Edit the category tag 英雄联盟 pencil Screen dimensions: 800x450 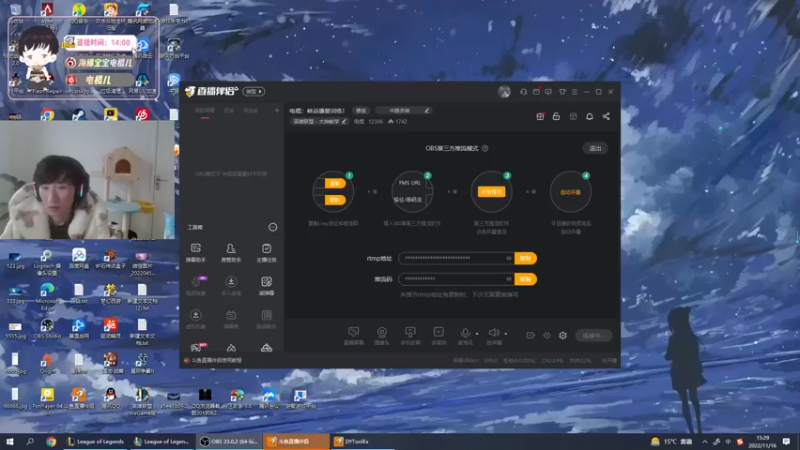pos(344,121)
